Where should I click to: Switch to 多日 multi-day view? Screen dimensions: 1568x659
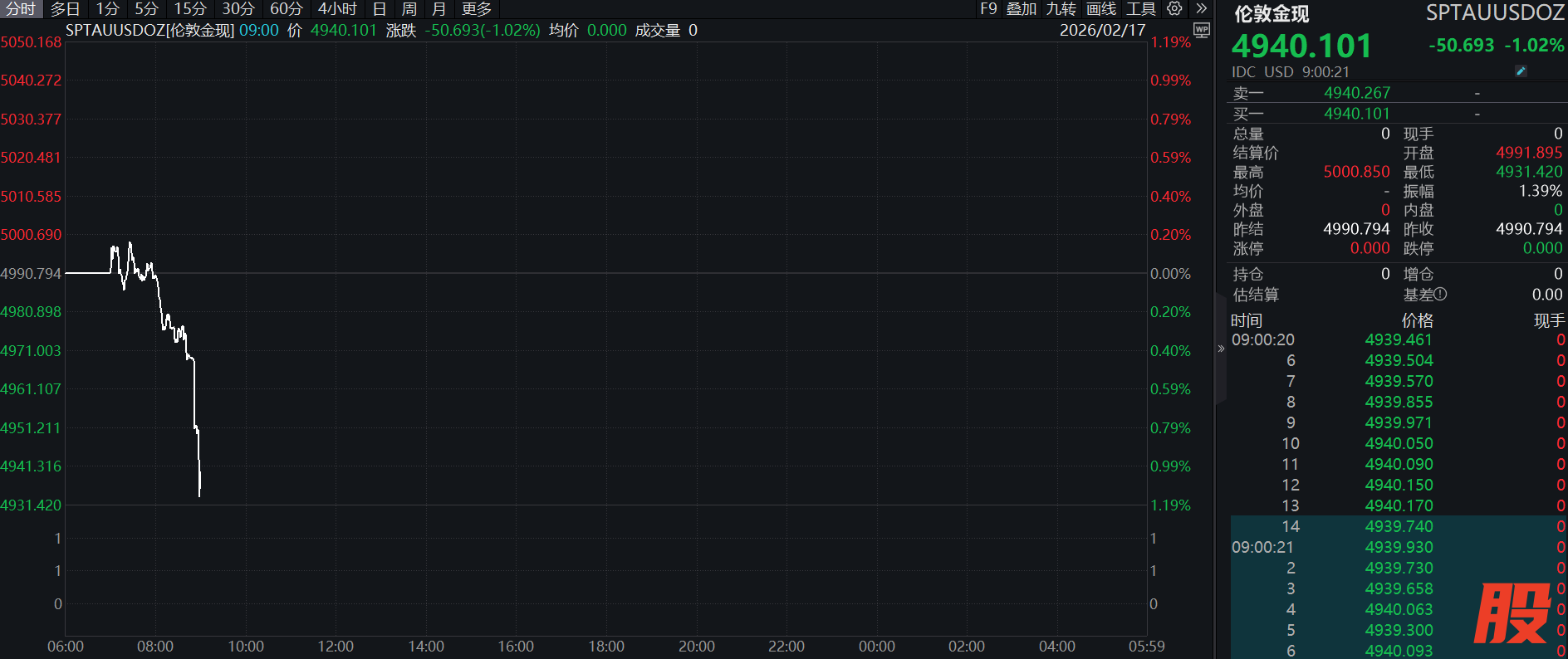(x=66, y=9)
